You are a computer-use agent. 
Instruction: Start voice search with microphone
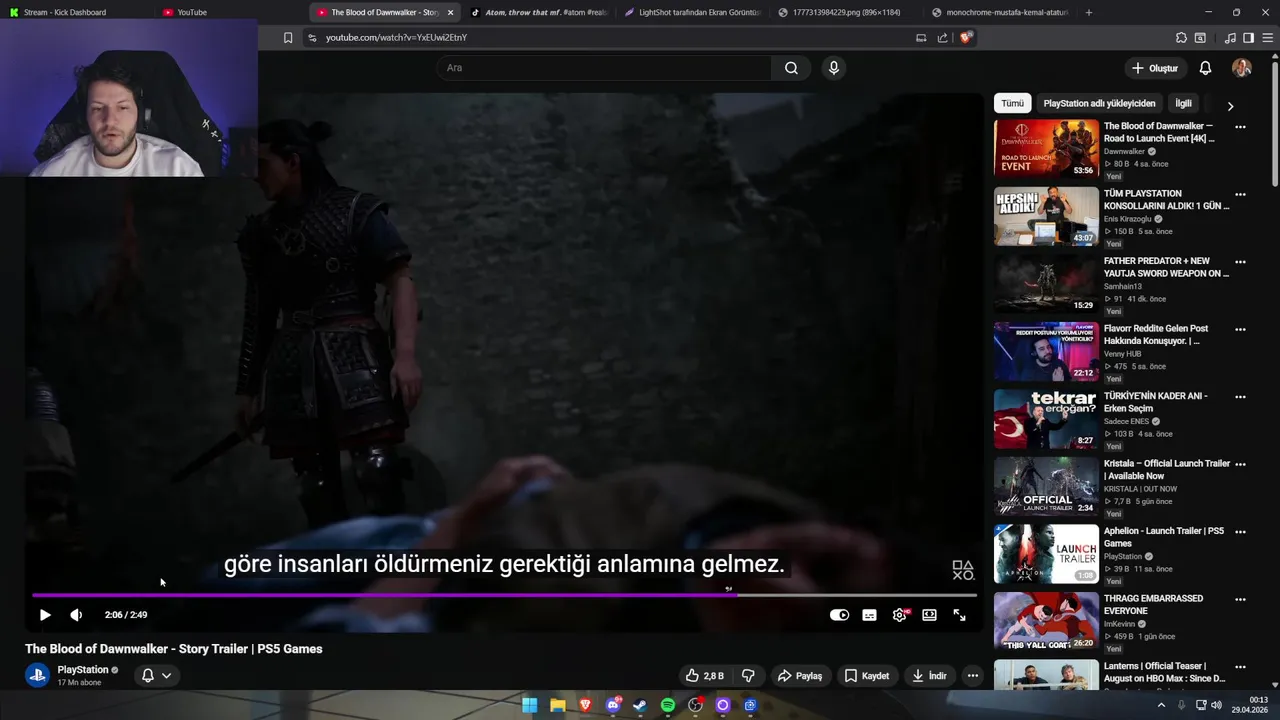(833, 68)
